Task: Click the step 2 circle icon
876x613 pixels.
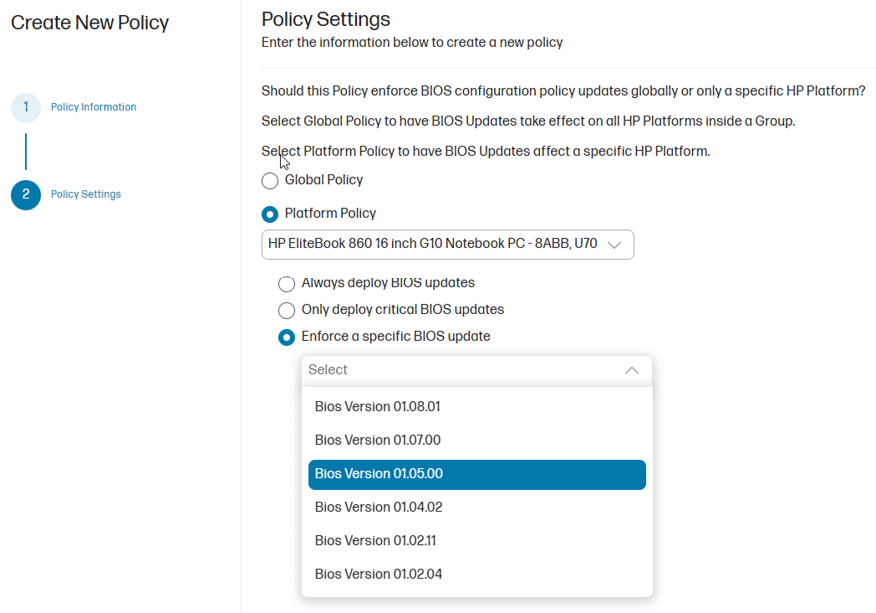Action: (x=26, y=194)
